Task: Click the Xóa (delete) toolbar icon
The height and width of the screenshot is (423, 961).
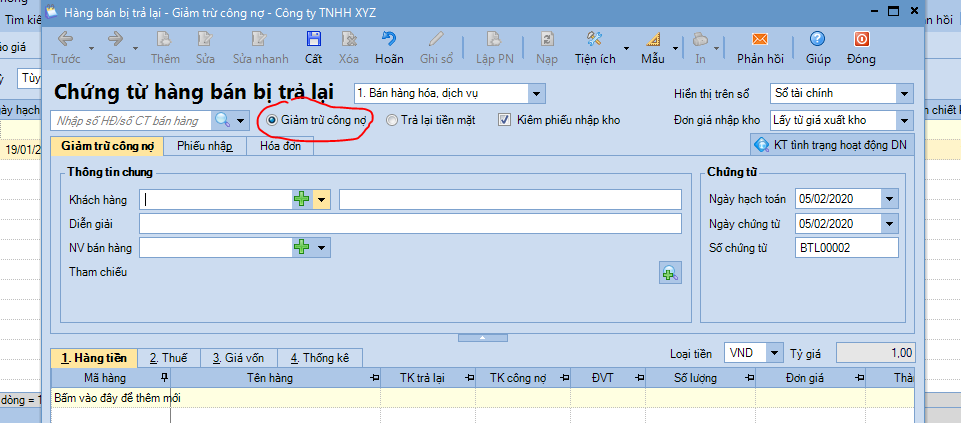Action: point(349,39)
